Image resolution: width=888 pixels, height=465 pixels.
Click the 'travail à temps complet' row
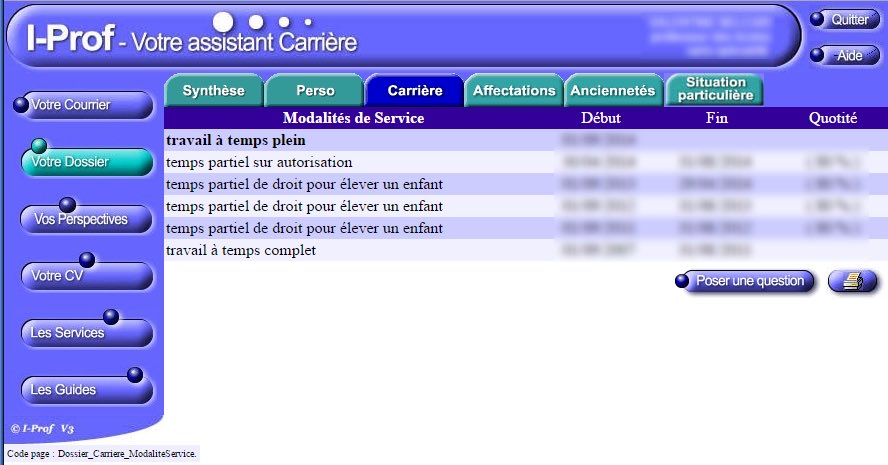pyautogui.click(x=526, y=250)
